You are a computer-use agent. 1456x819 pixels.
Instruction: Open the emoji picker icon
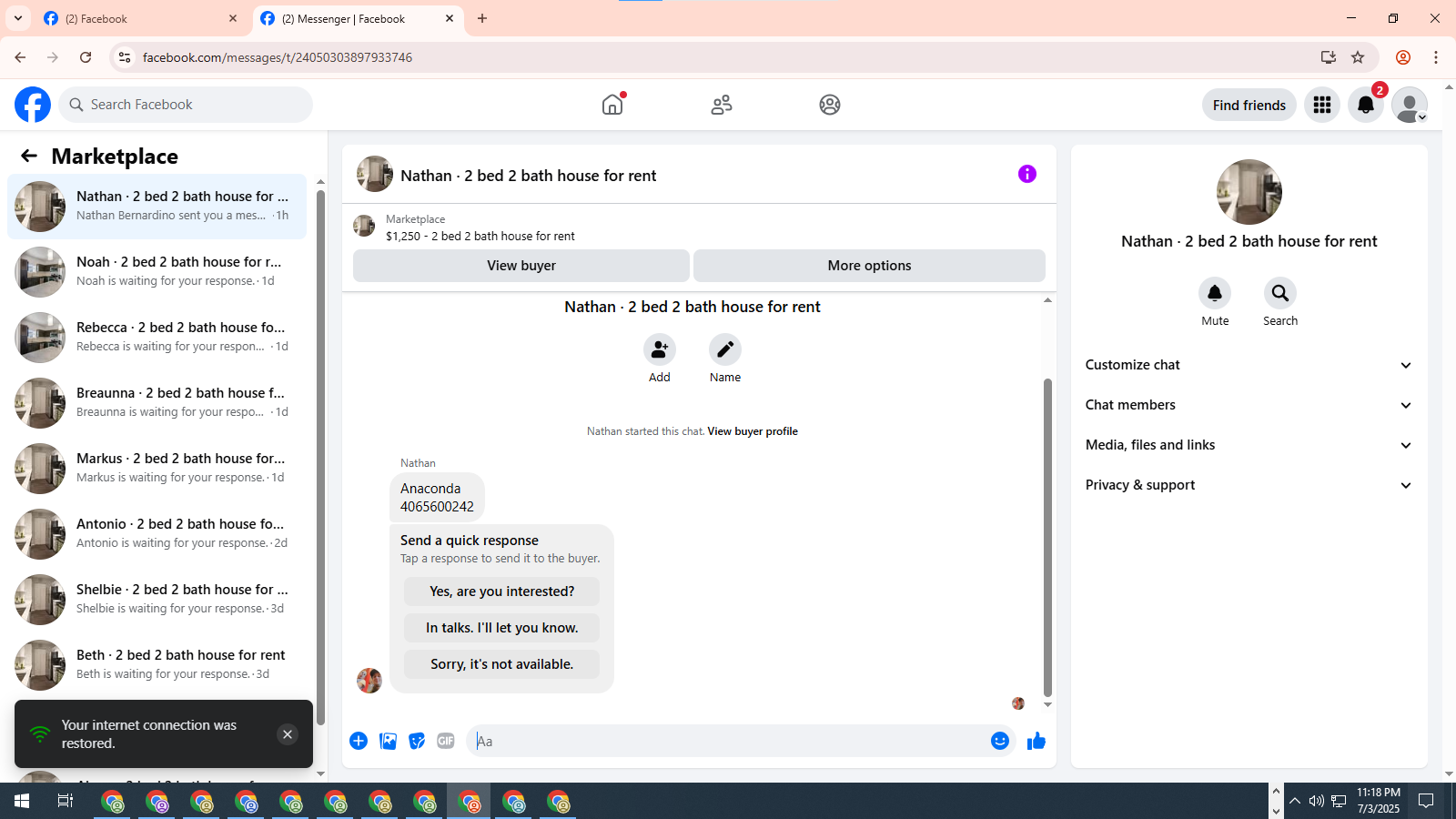point(1000,741)
